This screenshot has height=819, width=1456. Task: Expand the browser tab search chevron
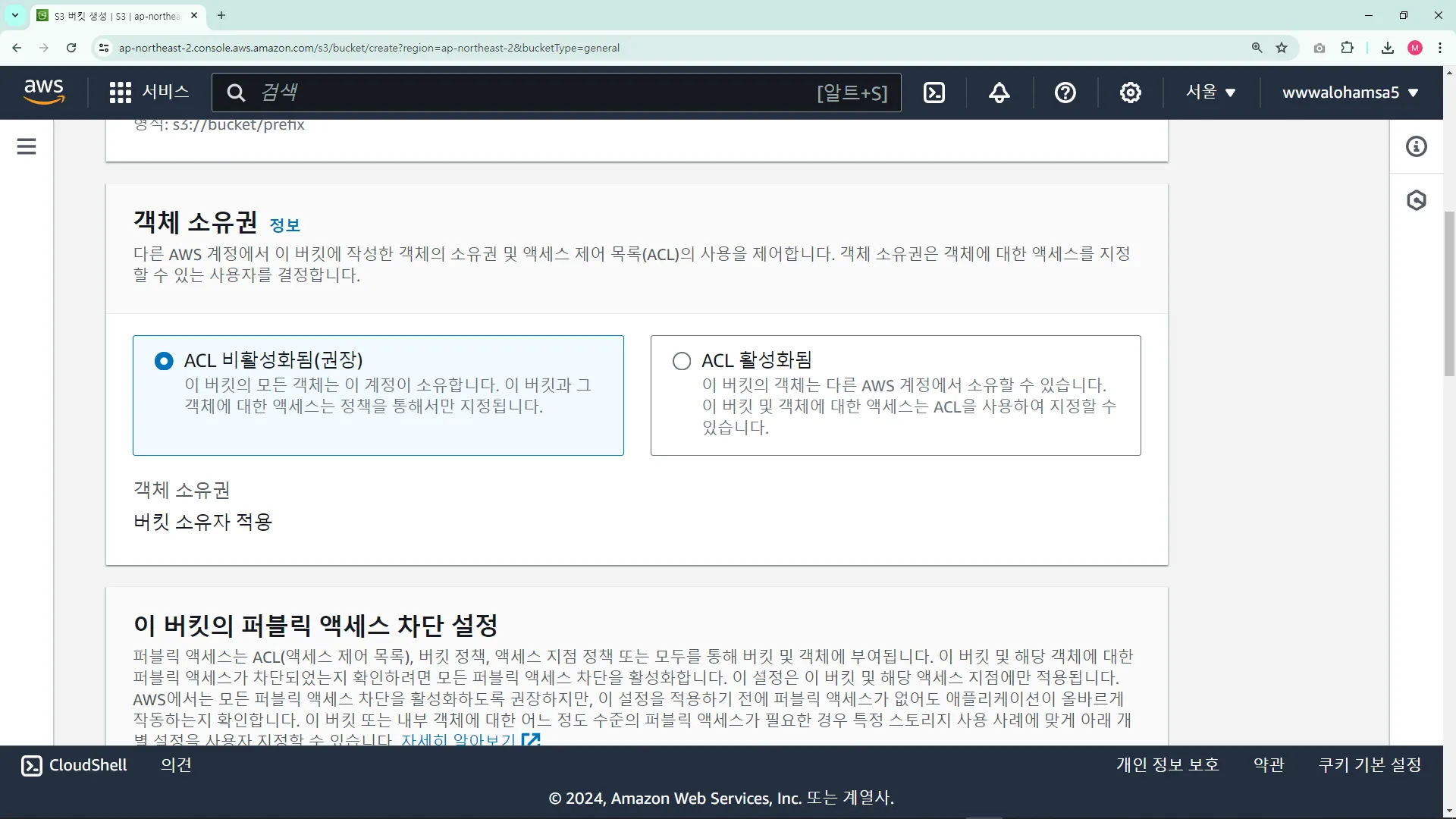[14, 15]
